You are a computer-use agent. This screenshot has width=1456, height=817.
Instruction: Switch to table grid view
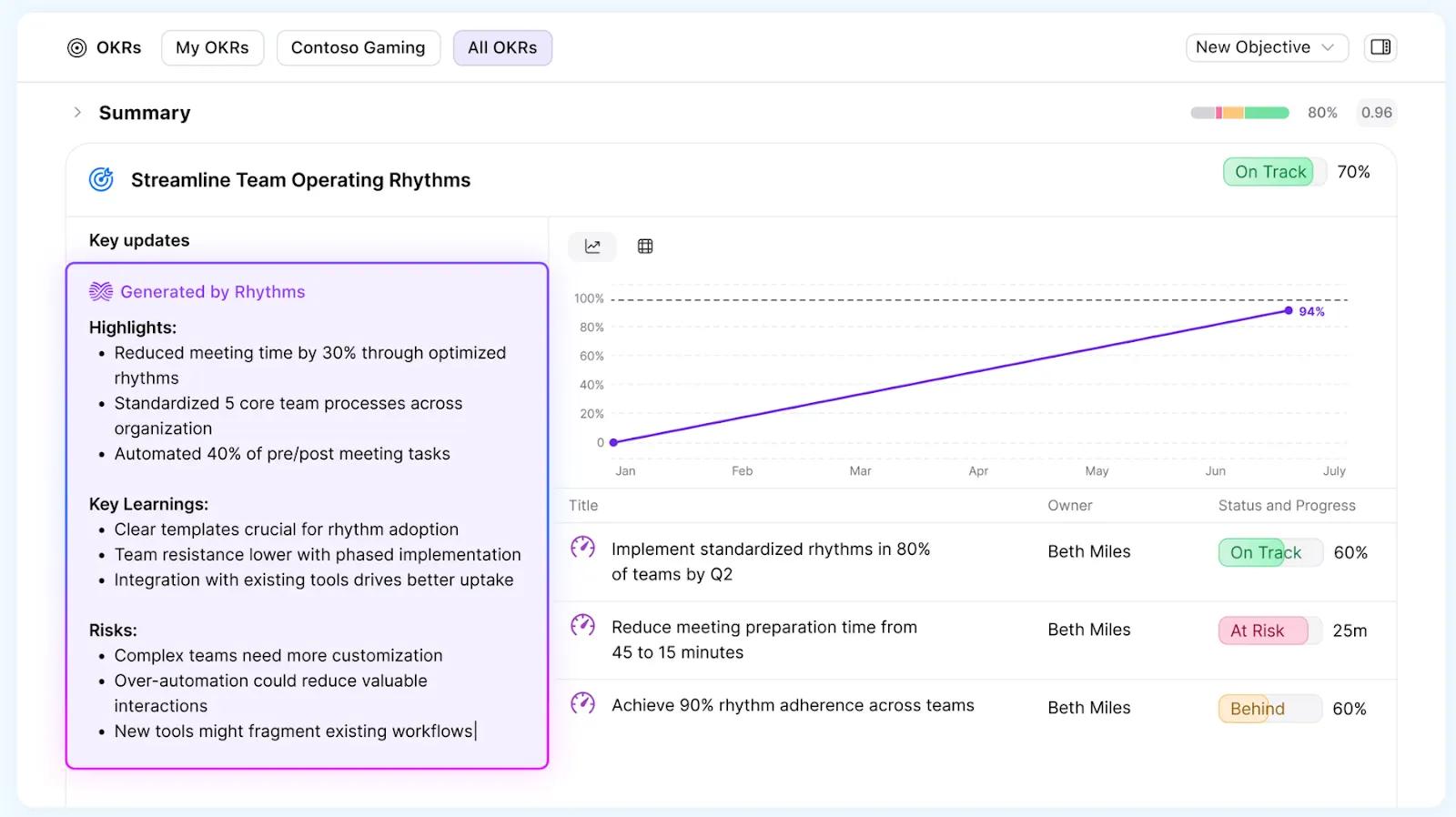pos(645,247)
